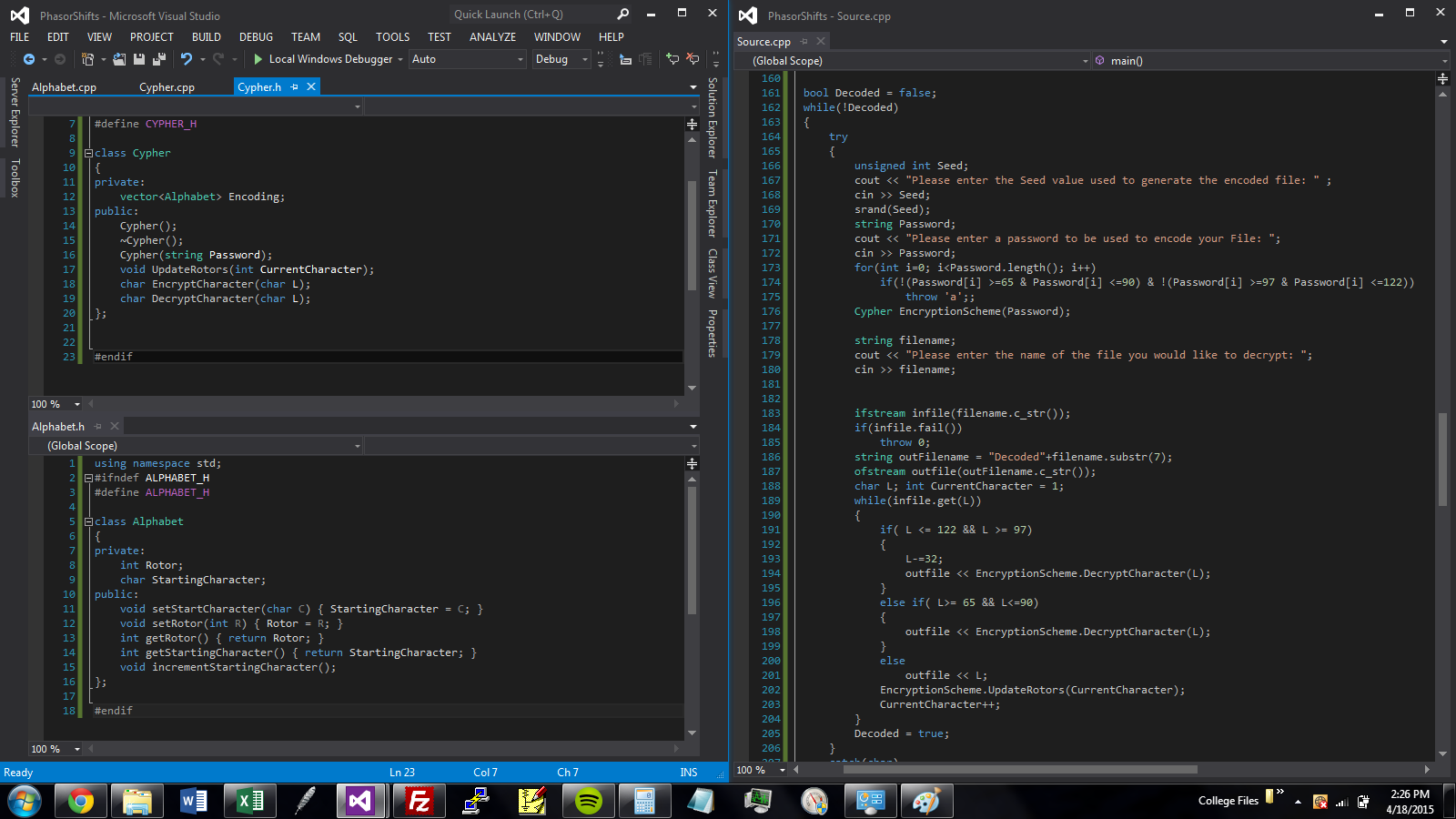Toggle pin on the Cypher.h tab

click(x=294, y=87)
